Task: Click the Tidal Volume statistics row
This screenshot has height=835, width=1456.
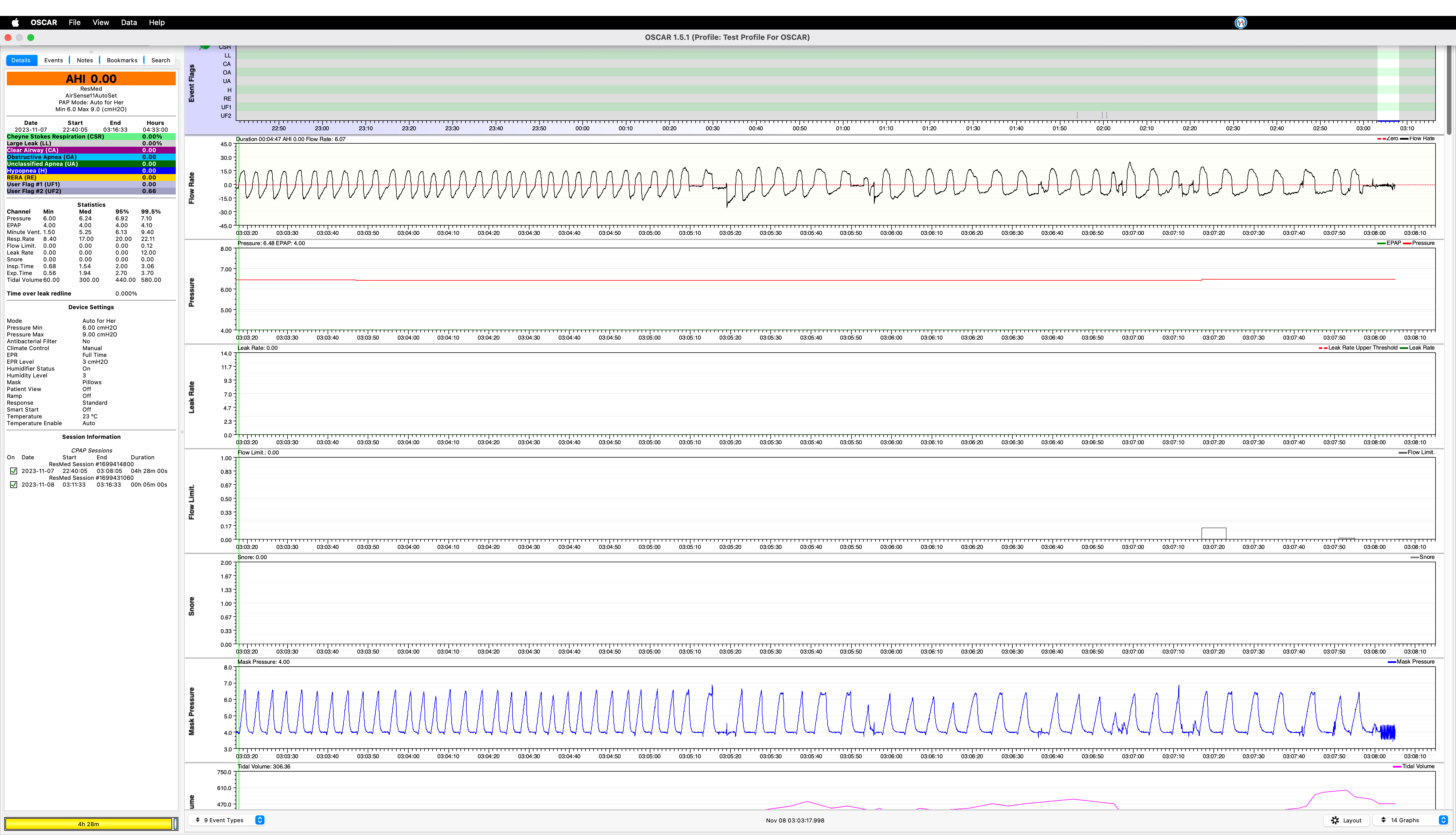Action: tap(84, 280)
